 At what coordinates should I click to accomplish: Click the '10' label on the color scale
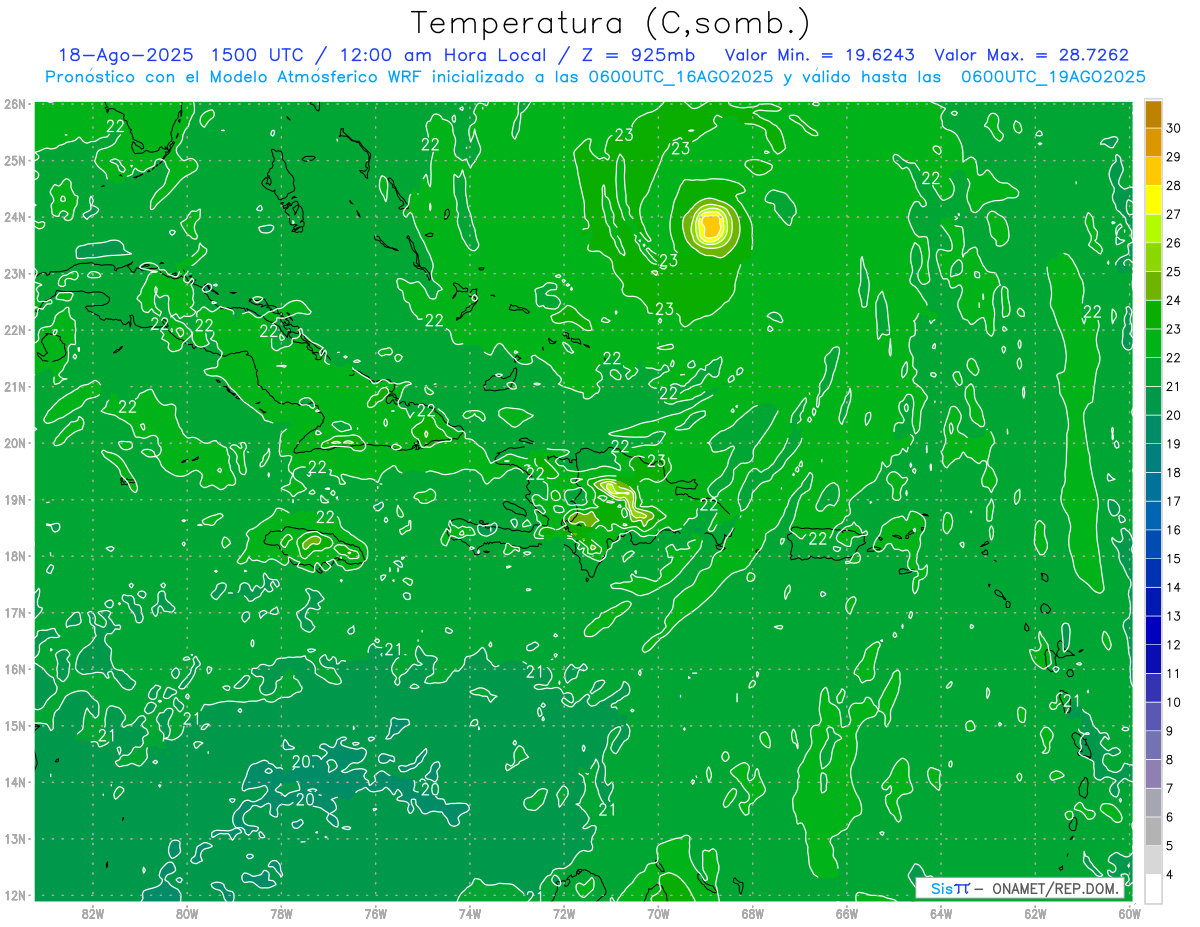(x=1173, y=702)
